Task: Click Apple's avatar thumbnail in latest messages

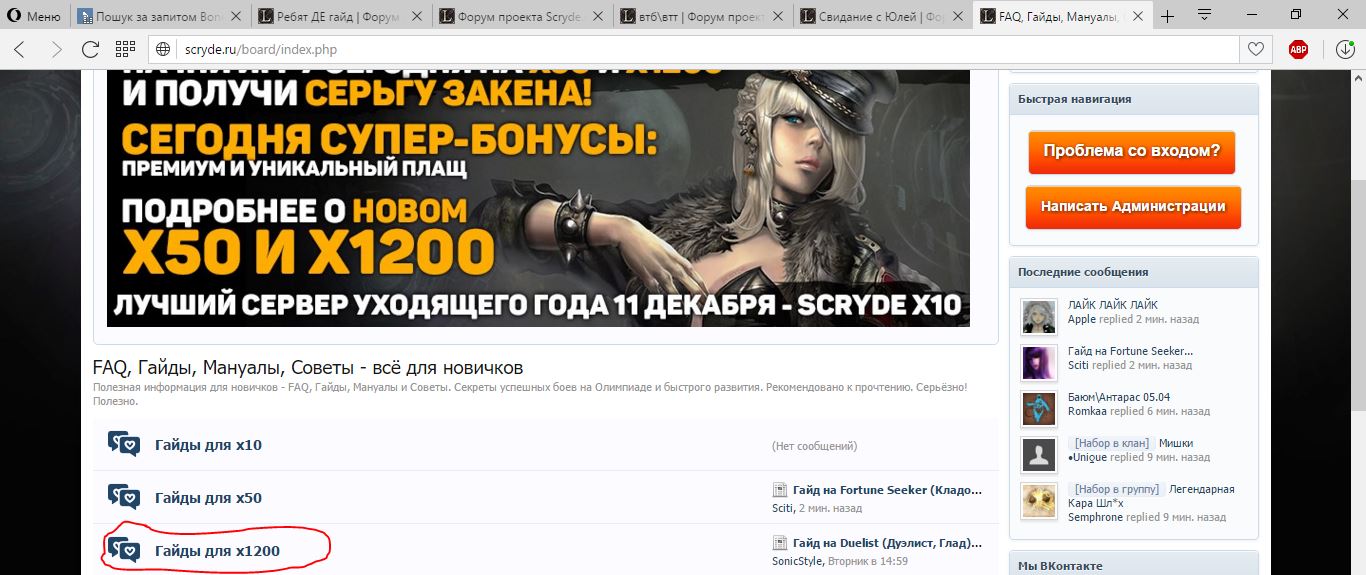Action: point(1039,317)
